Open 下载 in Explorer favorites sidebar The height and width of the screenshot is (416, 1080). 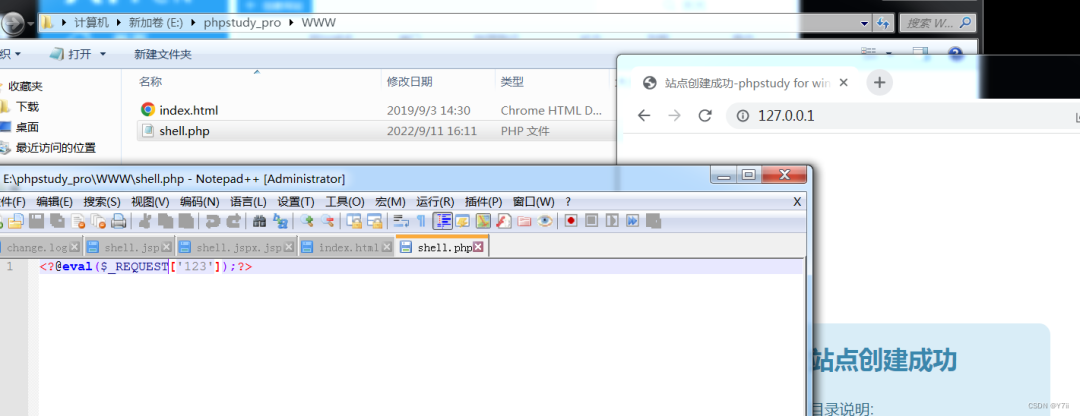(x=28, y=107)
